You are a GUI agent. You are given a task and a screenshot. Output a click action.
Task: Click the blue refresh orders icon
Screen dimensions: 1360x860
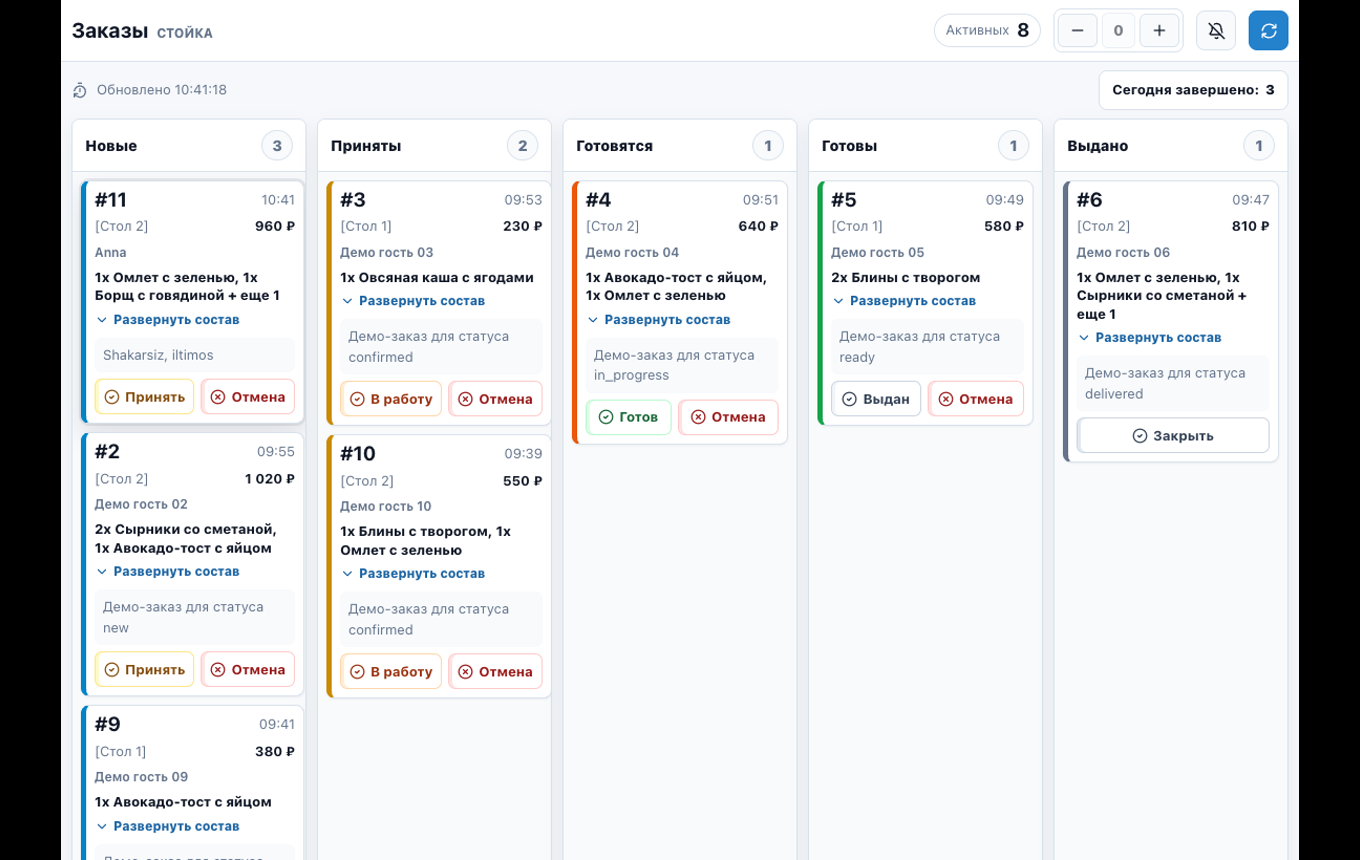1268,31
